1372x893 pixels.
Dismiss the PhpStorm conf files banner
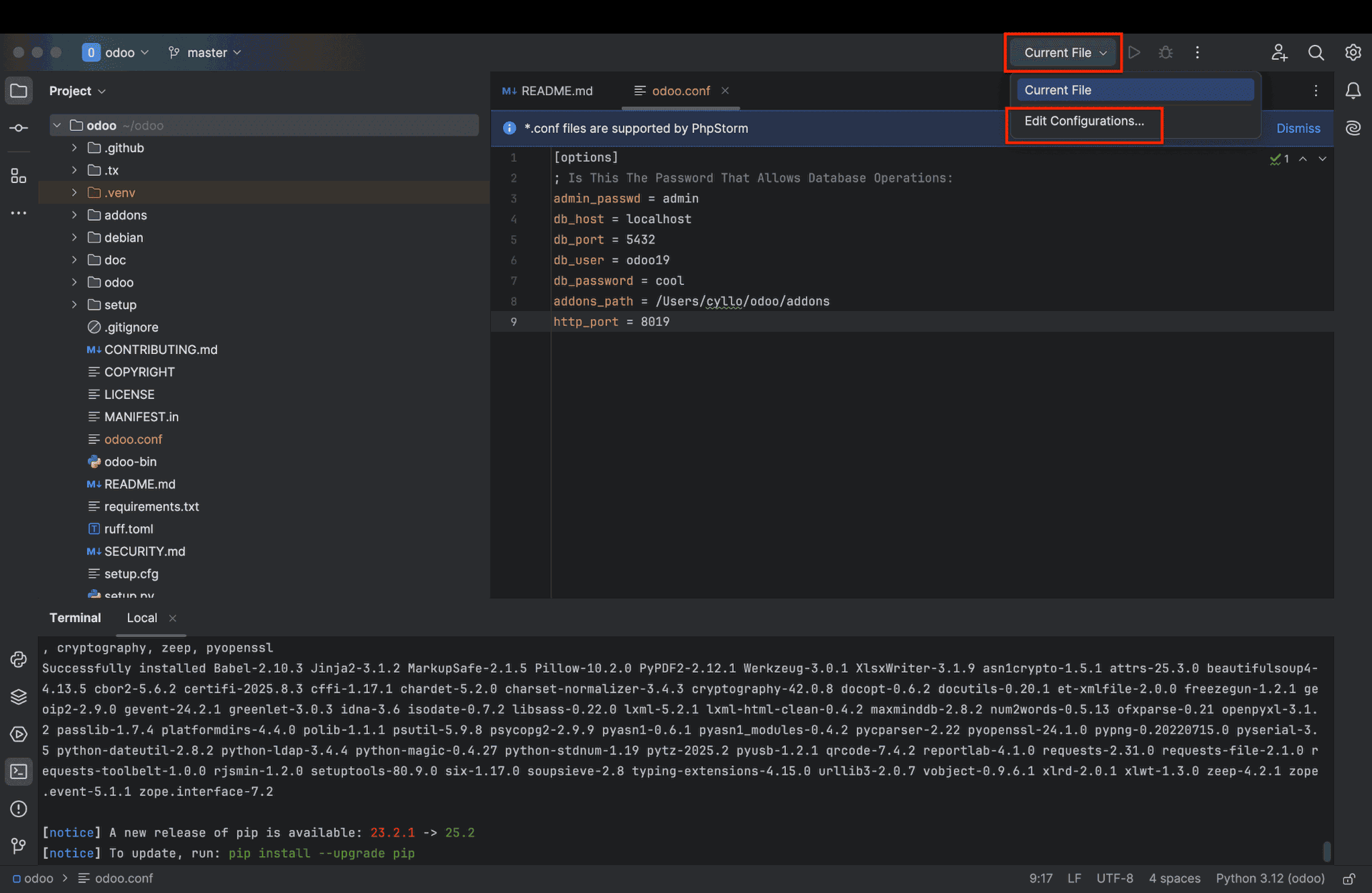pyautogui.click(x=1298, y=128)
